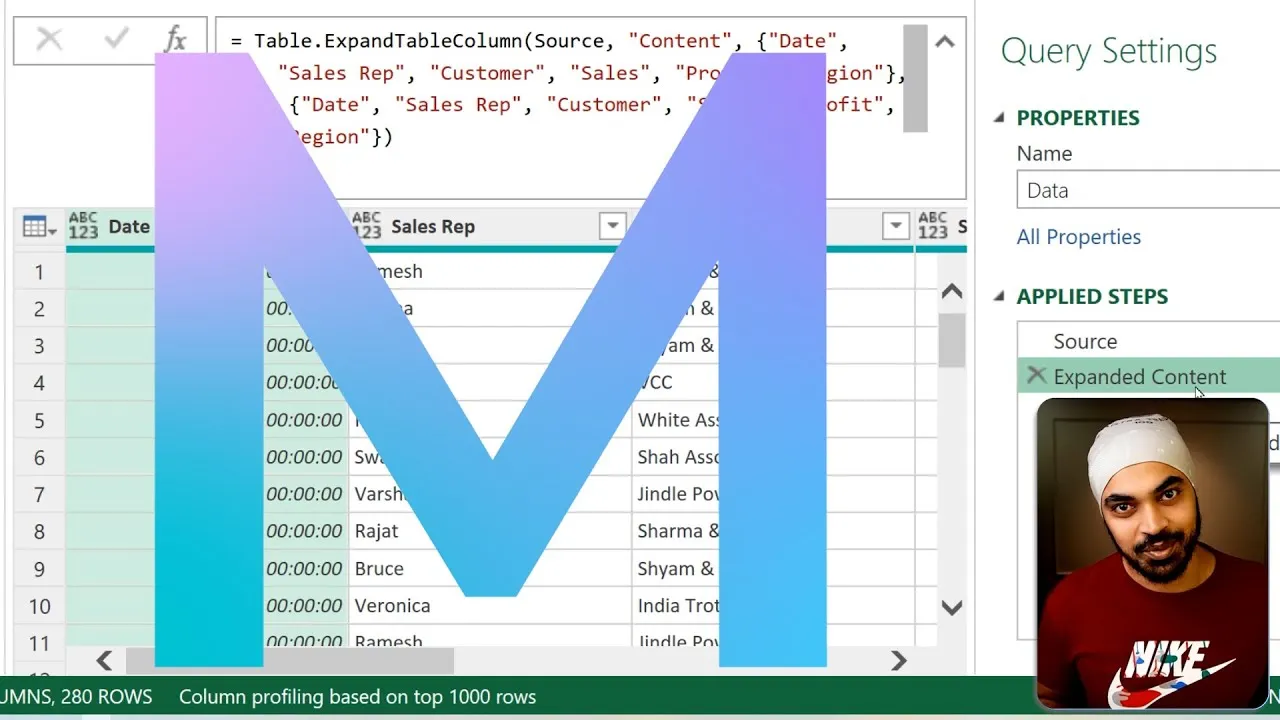The image size is (1280, 720).
Task: Collapse the PROPERTIES section
Action: (x=999, y=117)
